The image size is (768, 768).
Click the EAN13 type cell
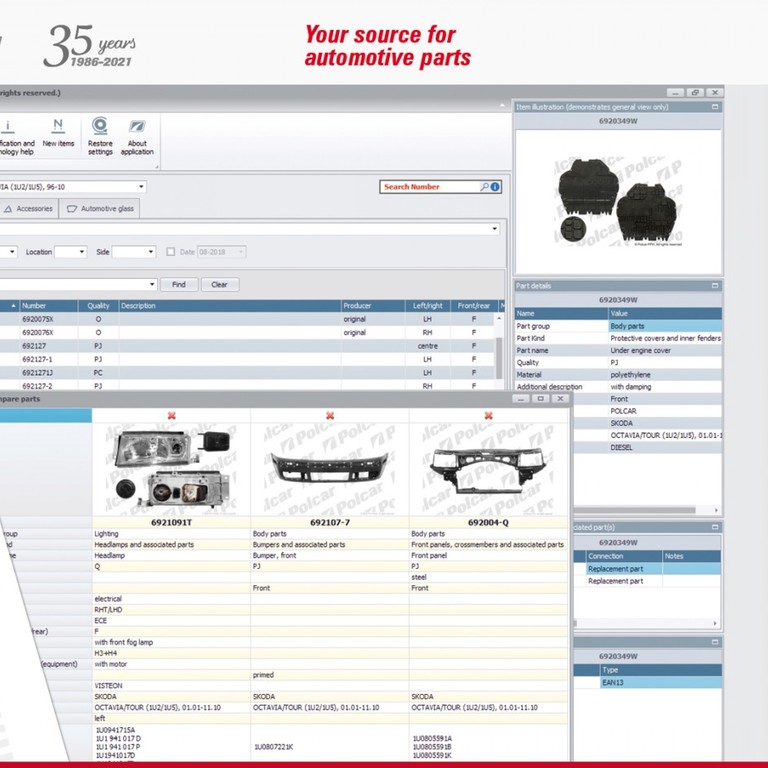click(660, 682)
